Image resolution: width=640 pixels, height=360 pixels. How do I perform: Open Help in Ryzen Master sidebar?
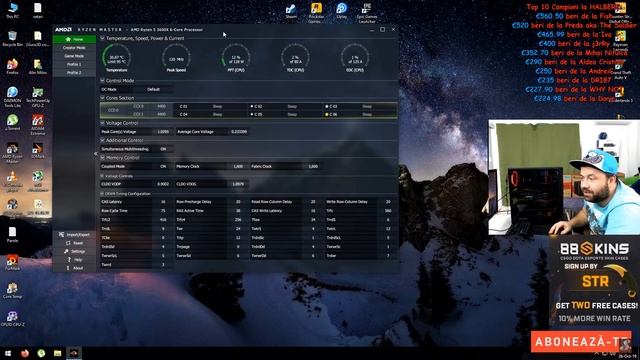pos(74,260)
